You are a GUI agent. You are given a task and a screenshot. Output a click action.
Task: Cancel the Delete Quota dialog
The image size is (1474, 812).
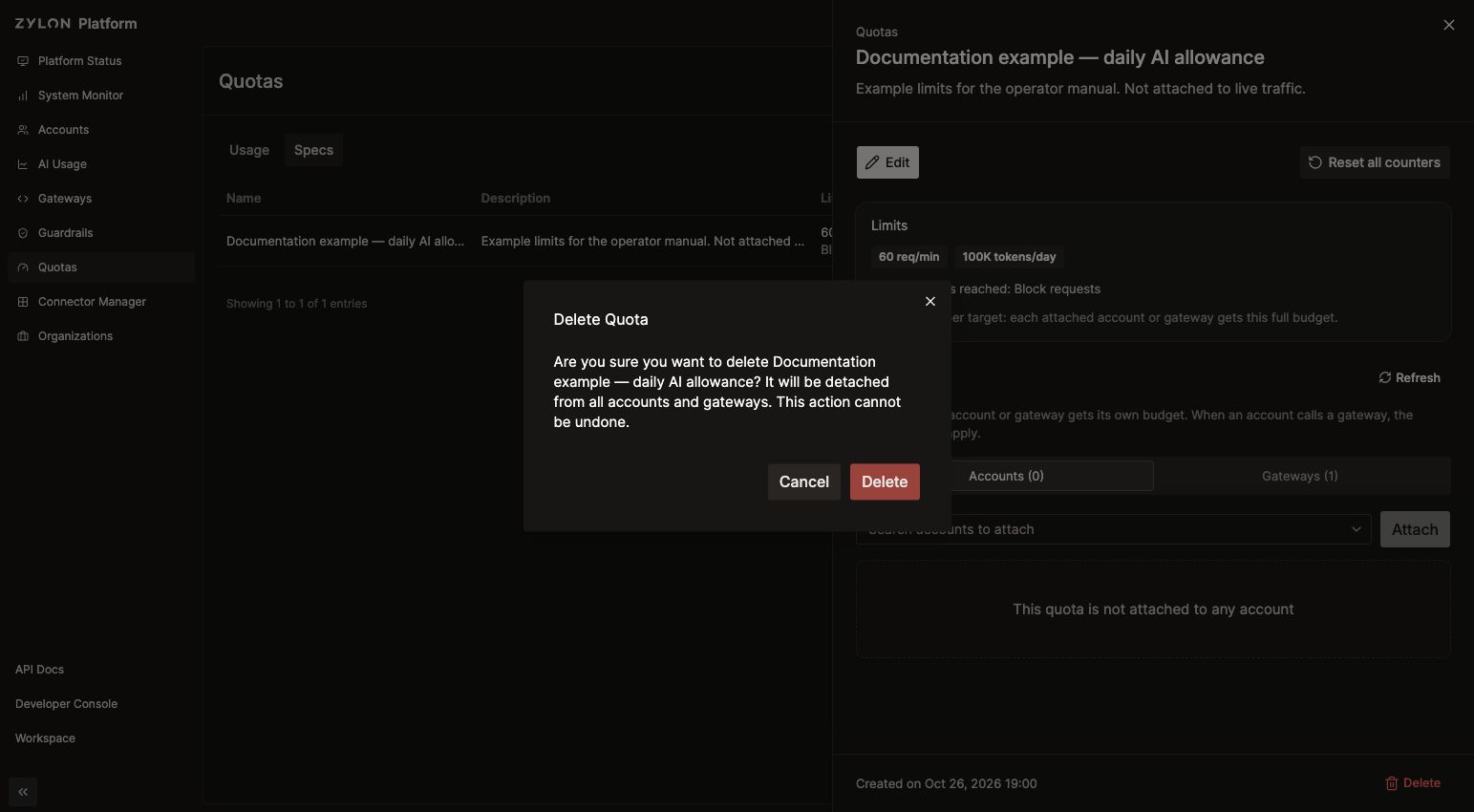(x=803, y=481)
